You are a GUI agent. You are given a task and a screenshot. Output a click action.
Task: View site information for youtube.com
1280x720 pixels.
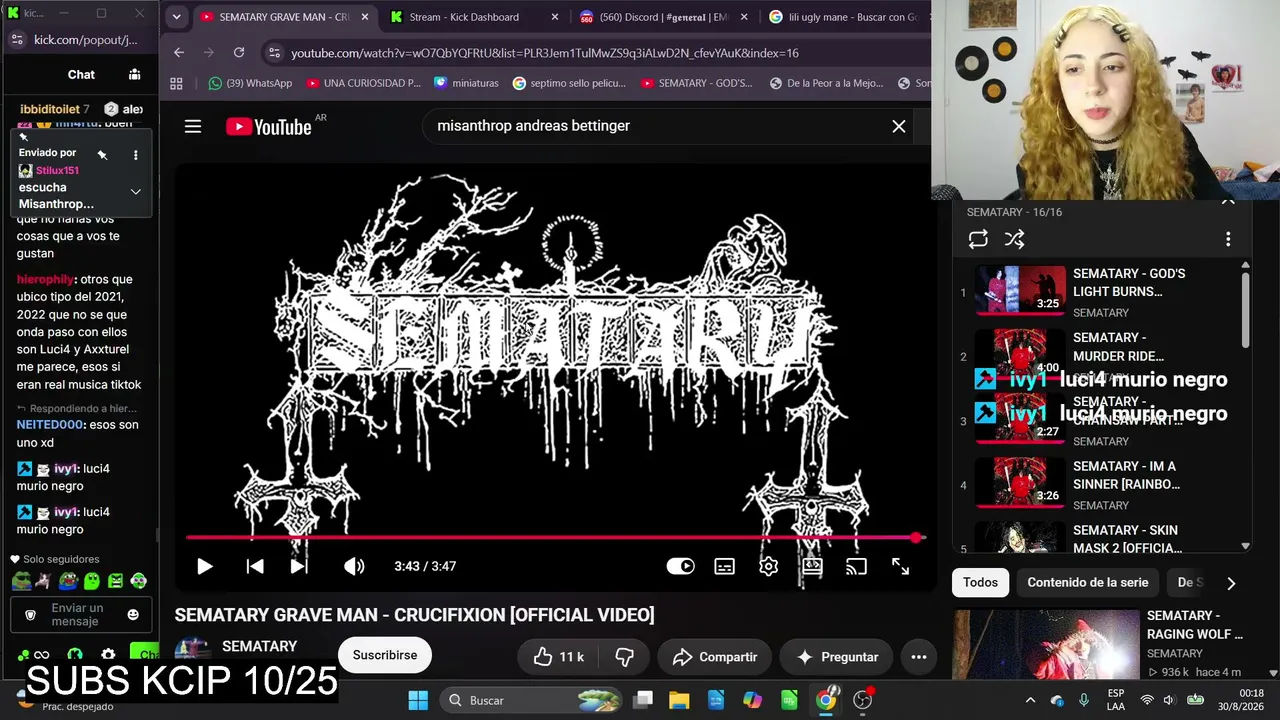click(x=274, y=53)
